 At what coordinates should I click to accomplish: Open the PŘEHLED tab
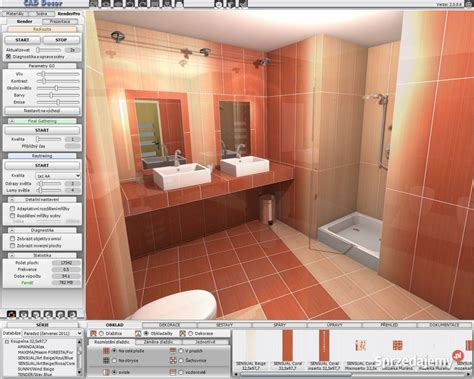pos(389,325)
